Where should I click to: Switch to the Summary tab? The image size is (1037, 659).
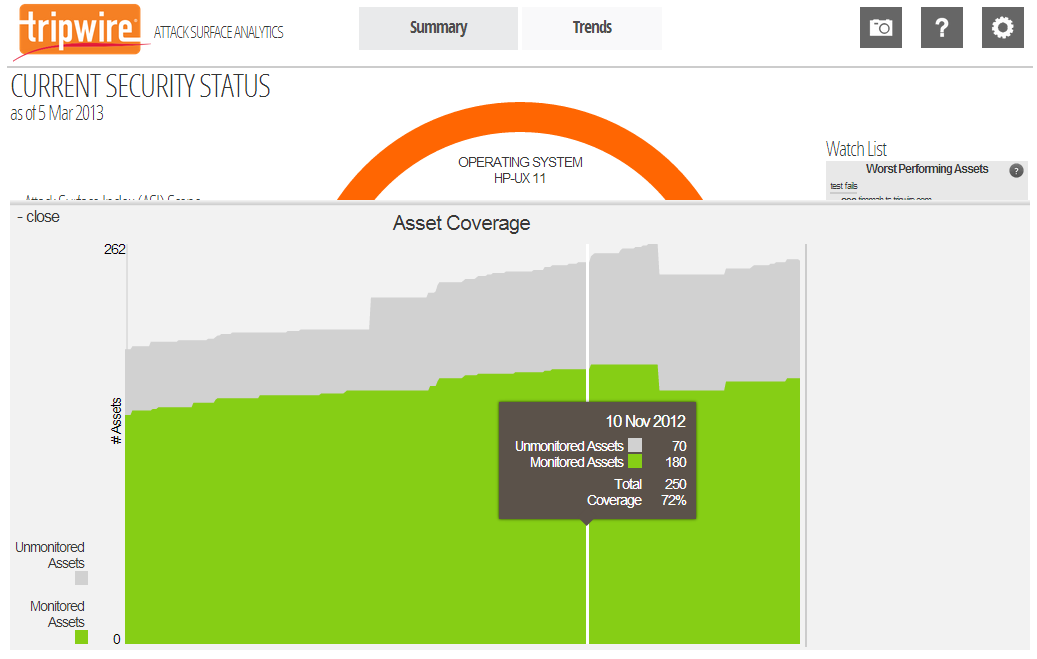(x=438, y=28)
